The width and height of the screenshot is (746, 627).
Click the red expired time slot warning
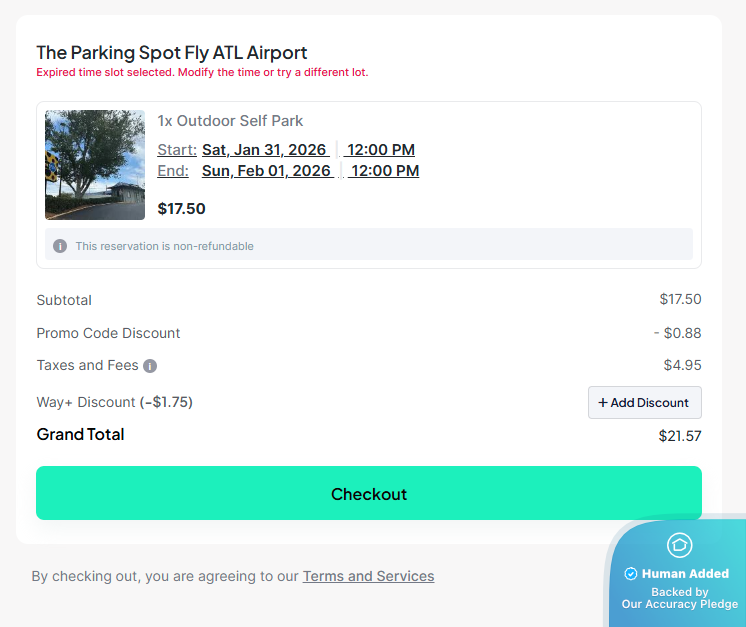(202, 72)
